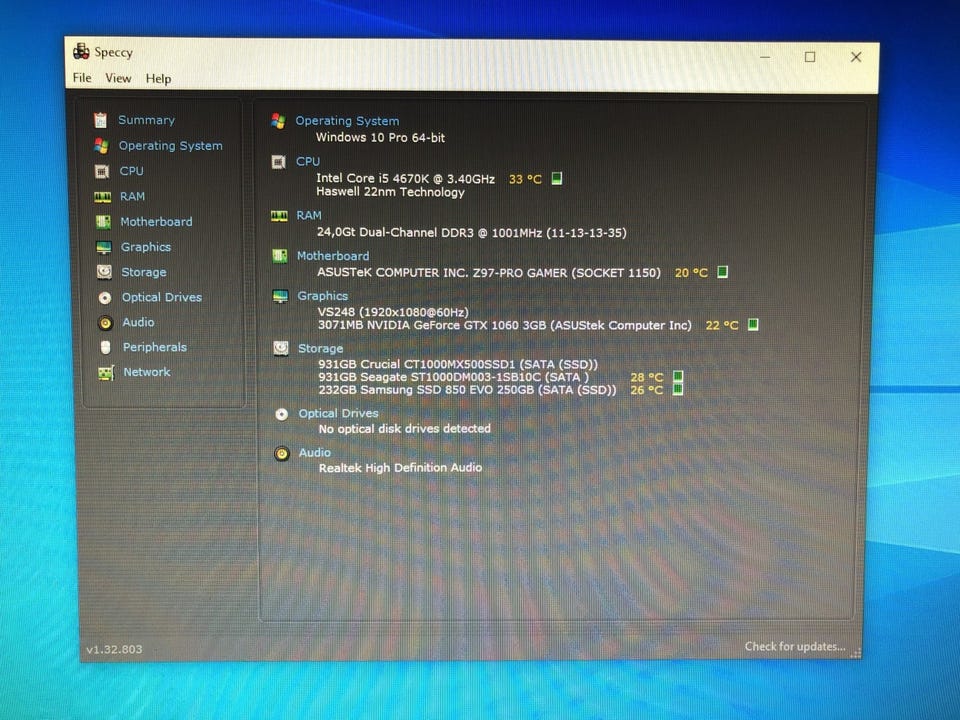Screen dimensions: 960x720
Task: Open the File menu
Action: pos(82,78)
